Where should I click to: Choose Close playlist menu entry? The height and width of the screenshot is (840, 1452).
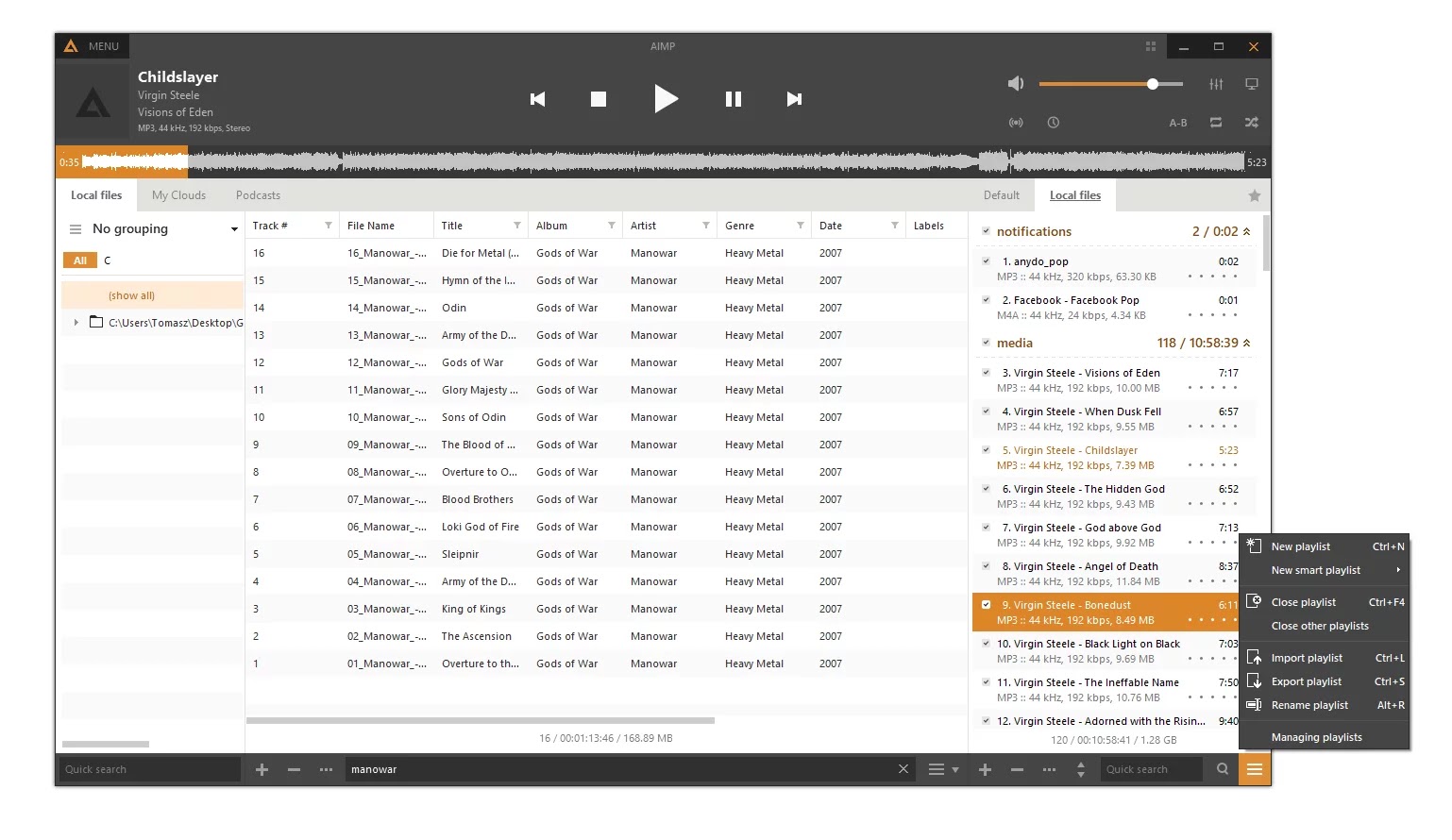[1325, 602]
